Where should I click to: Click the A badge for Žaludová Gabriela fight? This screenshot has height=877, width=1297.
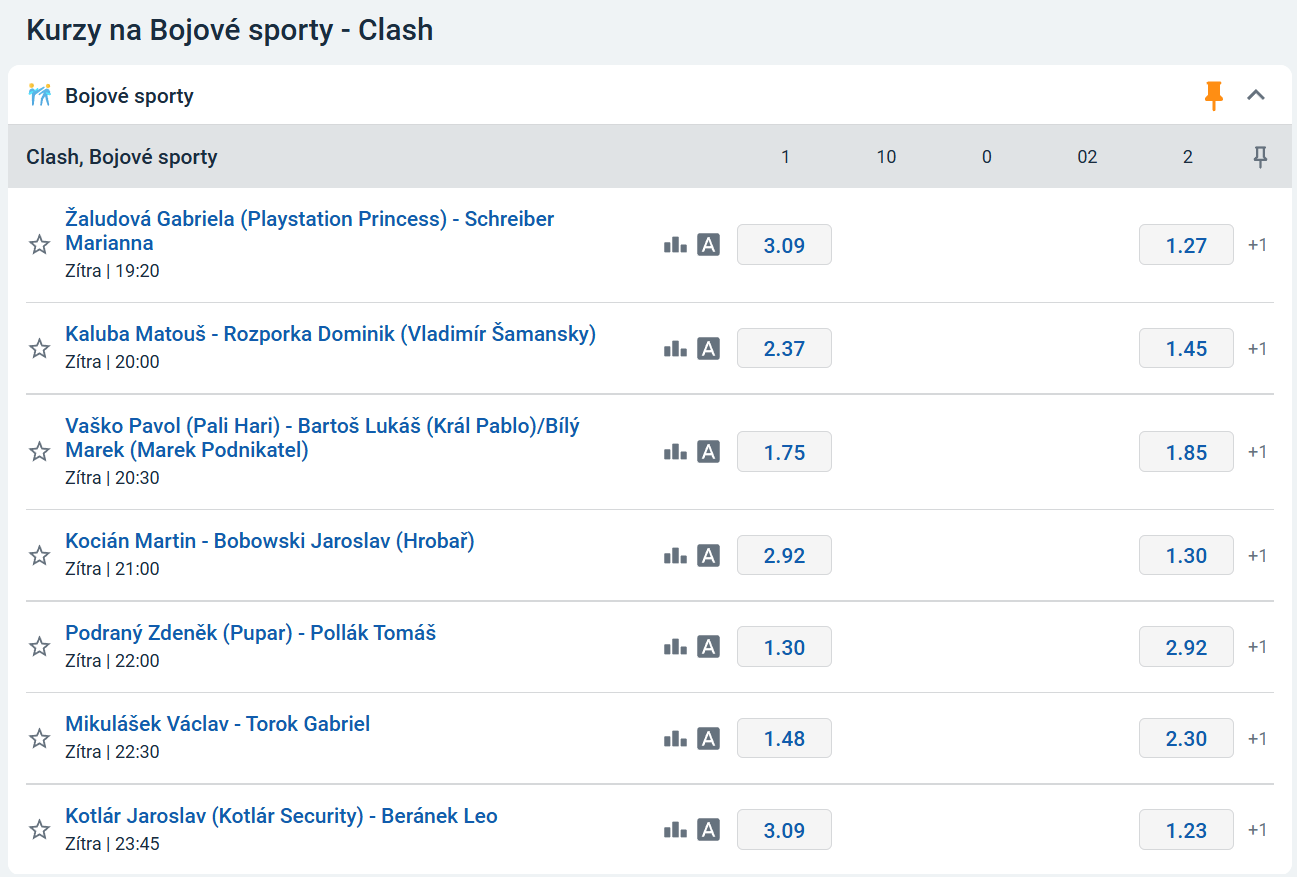[x=708, y=245]
